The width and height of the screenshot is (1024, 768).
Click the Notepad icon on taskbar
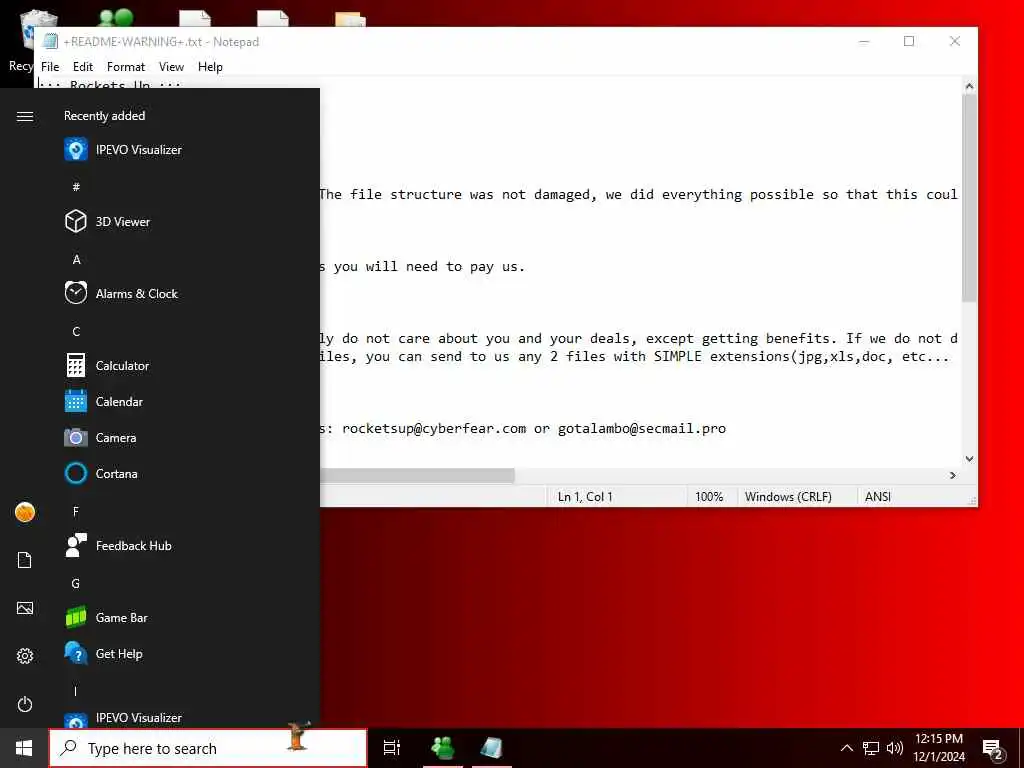[492, 748]
